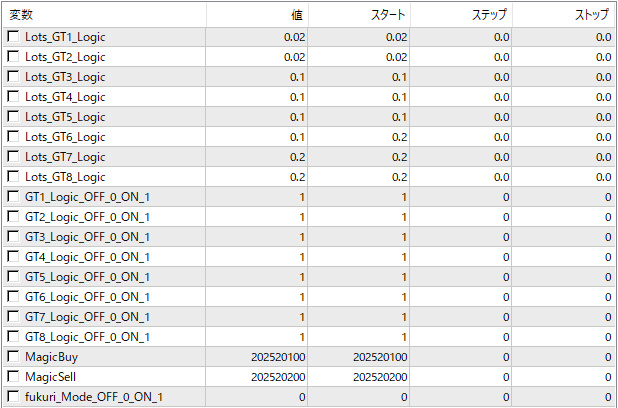Check the GT6_Logic_OFF_0_ON_1 checkbox
The width and height of the screenshot is (618, 408).
click(x=13, y=297)
